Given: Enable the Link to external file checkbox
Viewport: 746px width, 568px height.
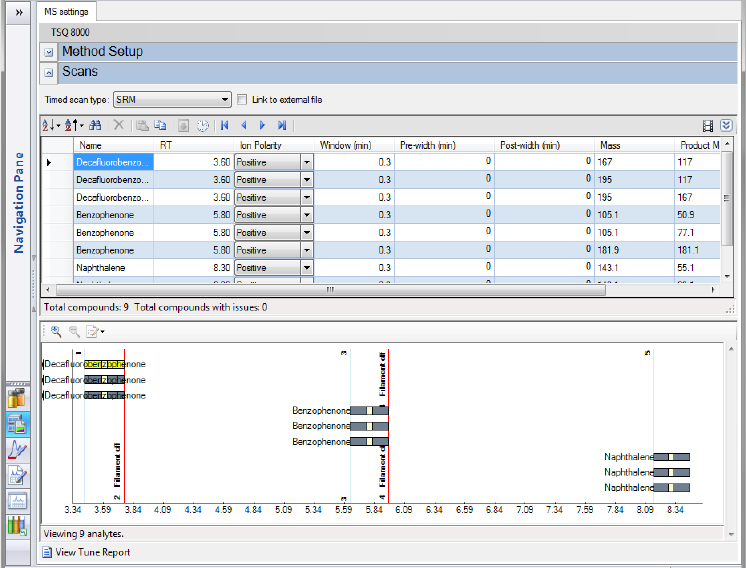Looking at the screenshot, I should coord(242,100).
